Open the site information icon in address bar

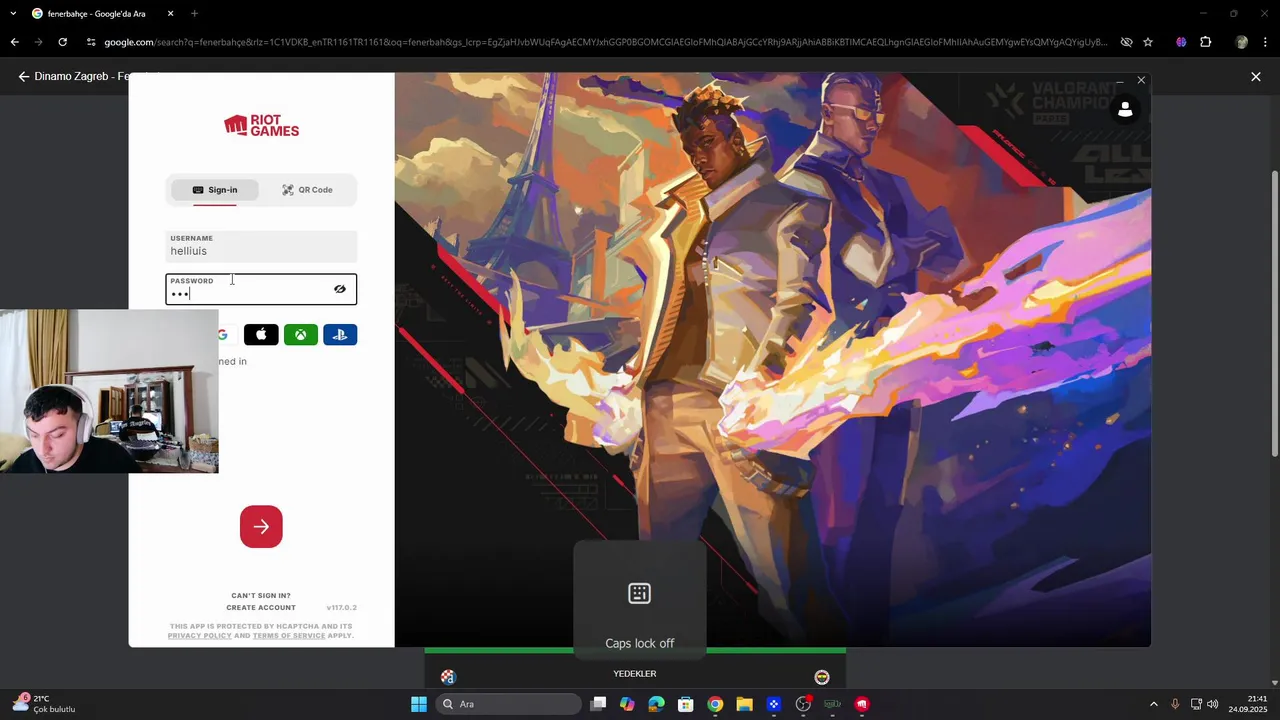[x=91, y=42]
